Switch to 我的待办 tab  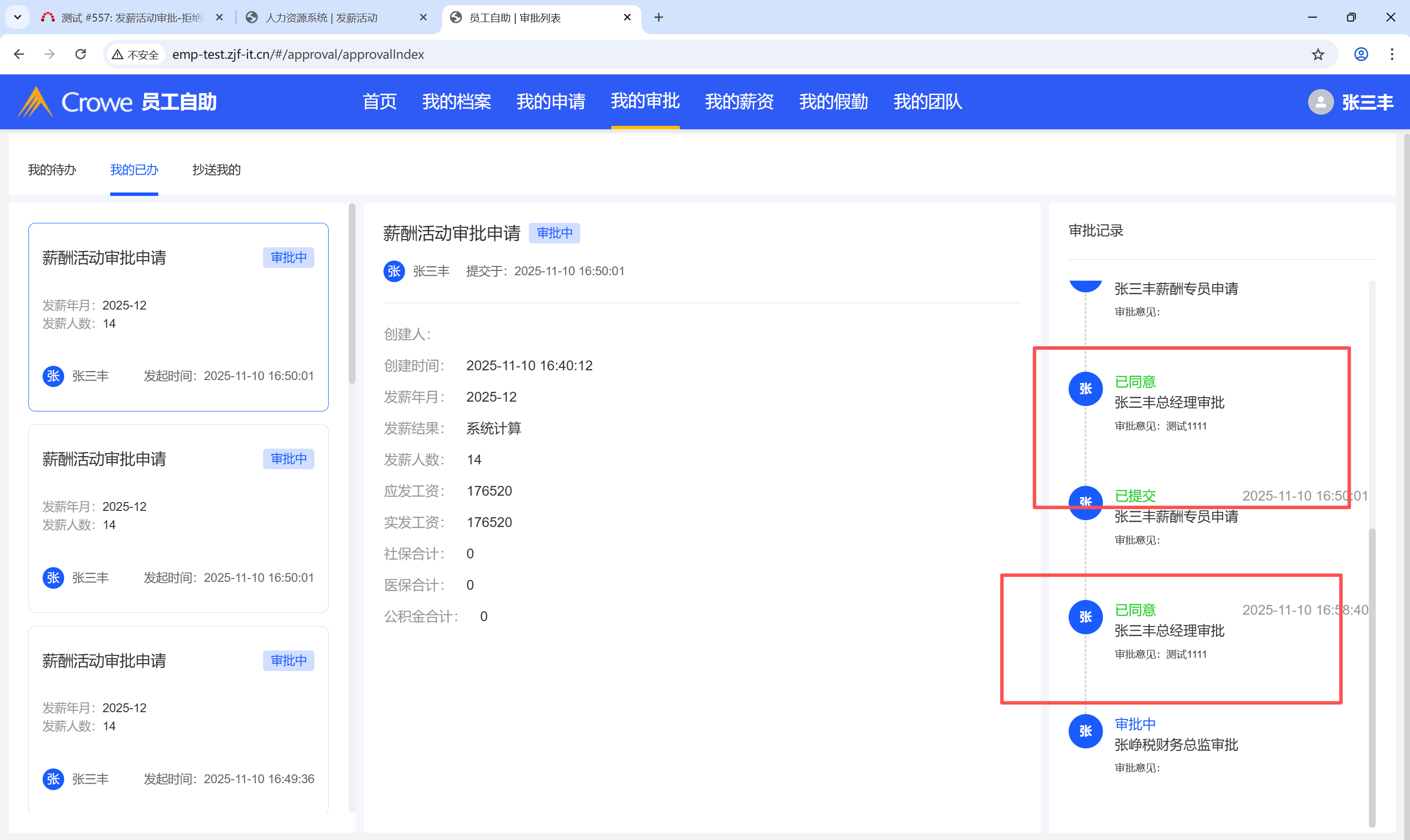click(x=52, y=170)
